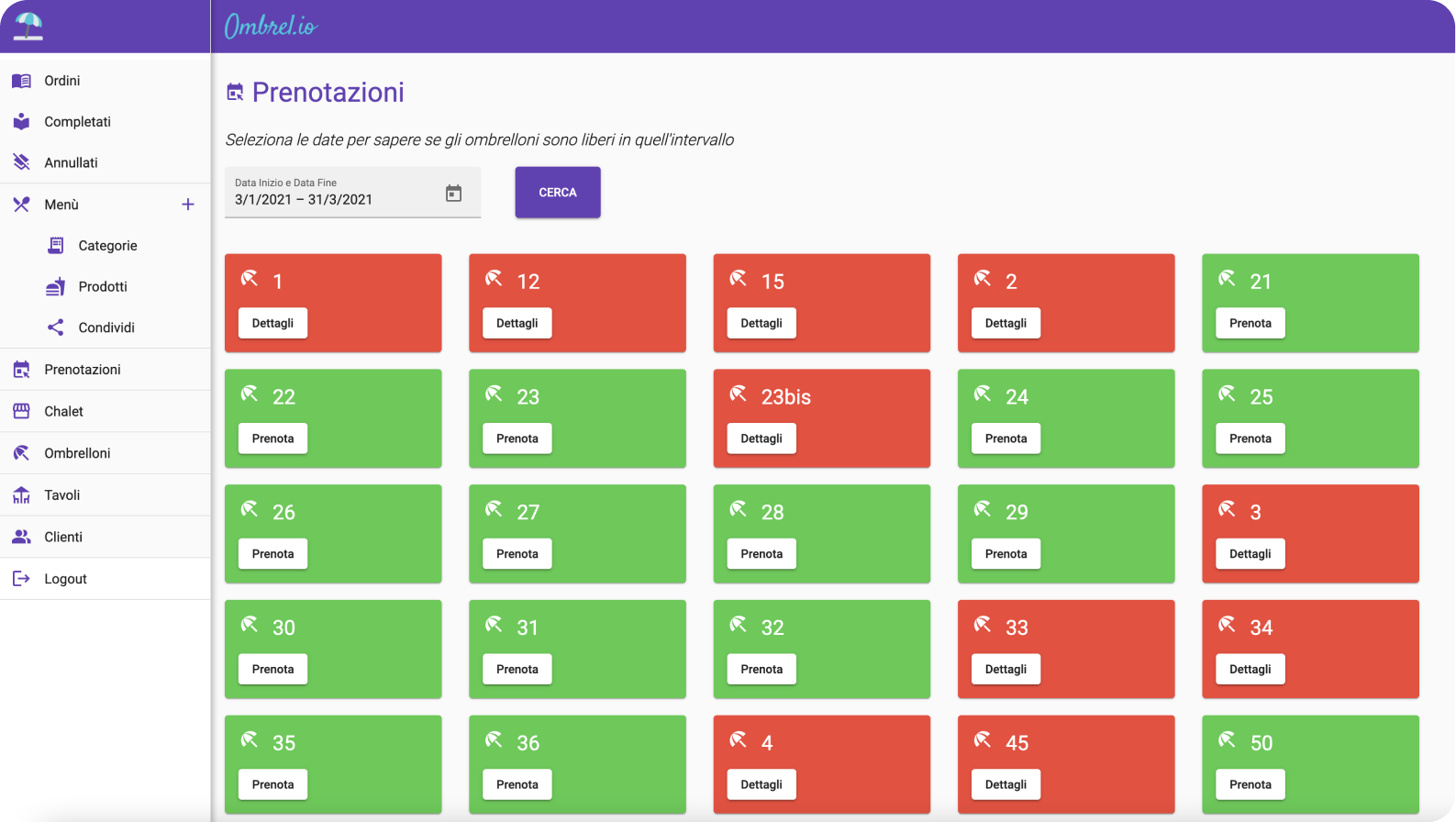Screen dimensions: 1456x822
Task: Open Dettagli for umbrella 45
Action: 1006,784
